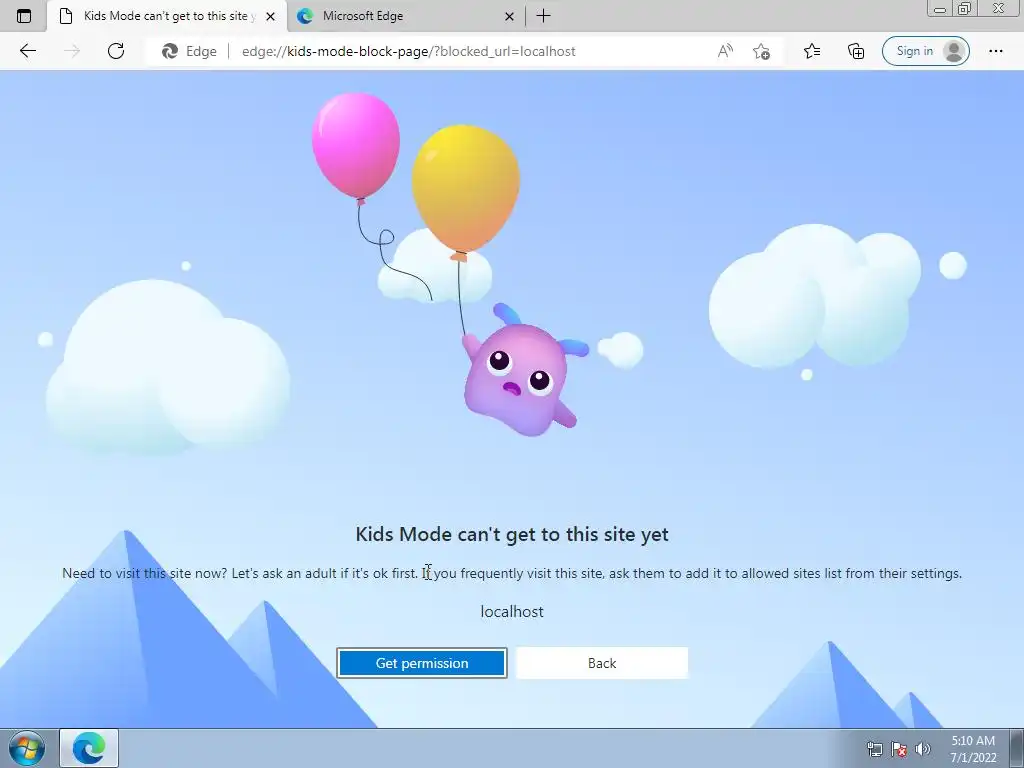This screenshot has width=1024, height=768.
Task: Click the Edge site identity icon
Action: point(189,51)
